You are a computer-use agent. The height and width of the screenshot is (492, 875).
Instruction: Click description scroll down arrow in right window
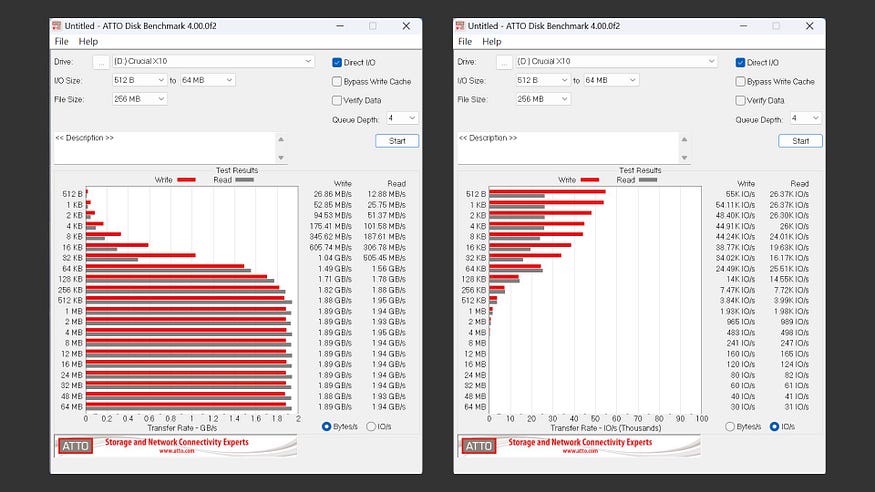pos(685,158)
